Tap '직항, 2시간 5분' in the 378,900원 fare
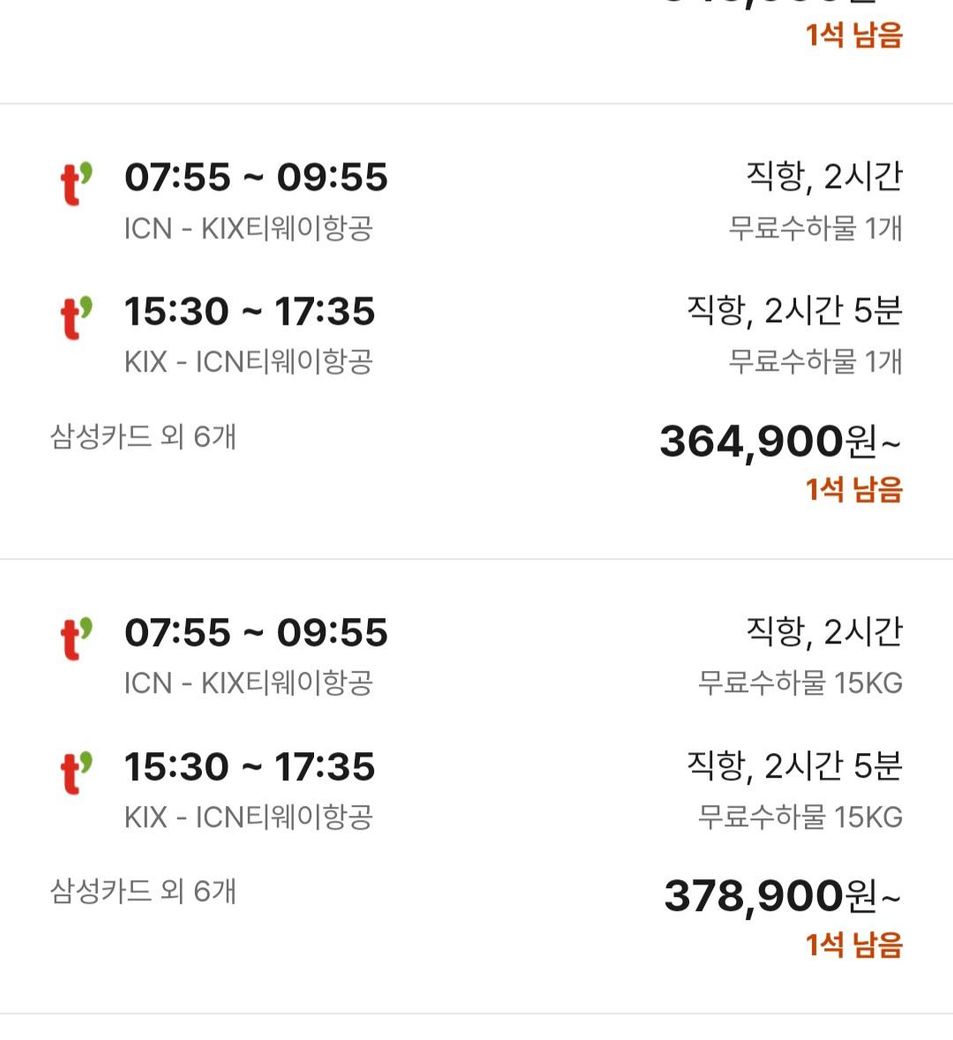This screenshot has width=953, height=1040. 794,766
